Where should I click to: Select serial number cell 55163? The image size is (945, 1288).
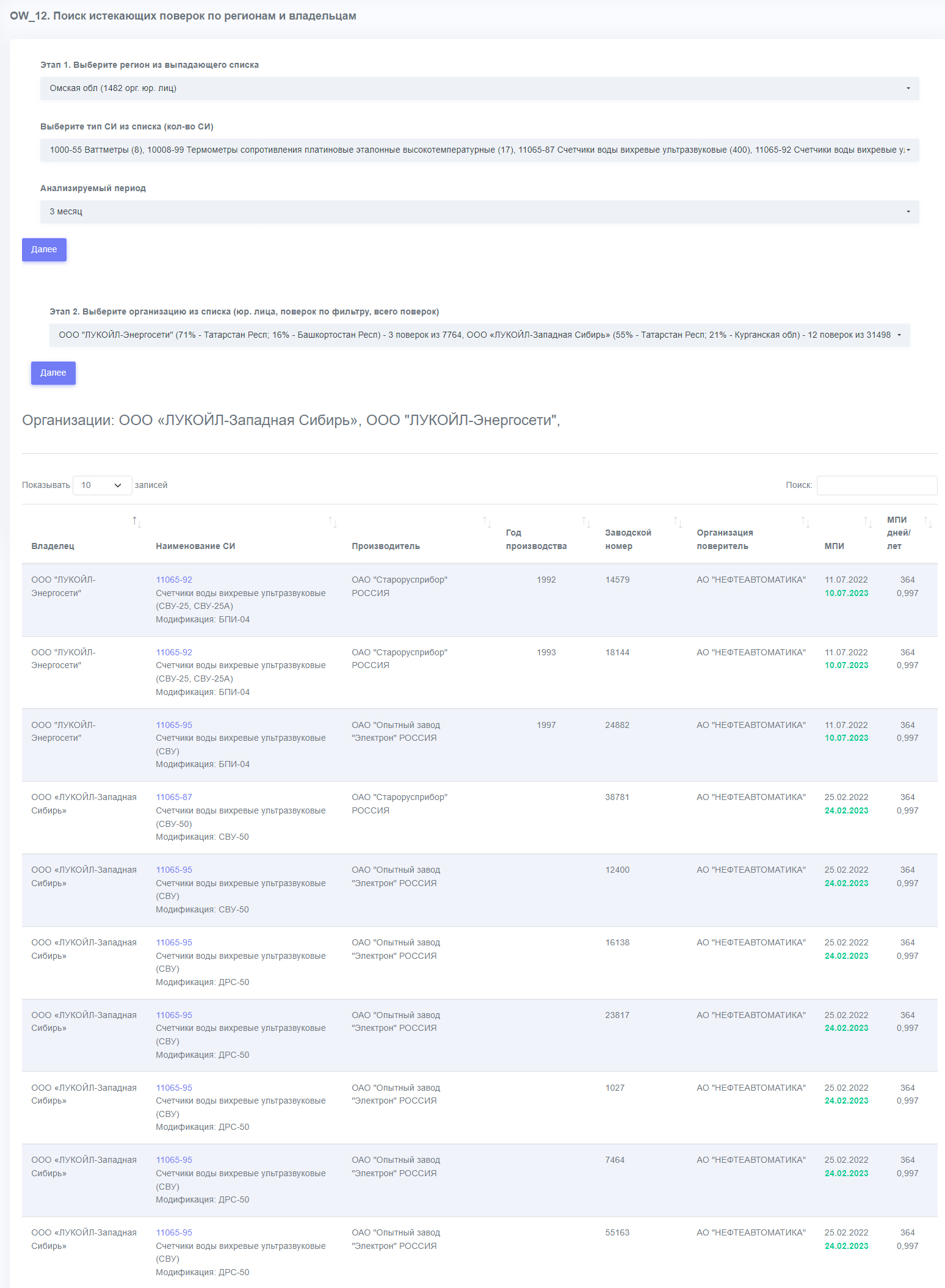tap(617, 1233)
